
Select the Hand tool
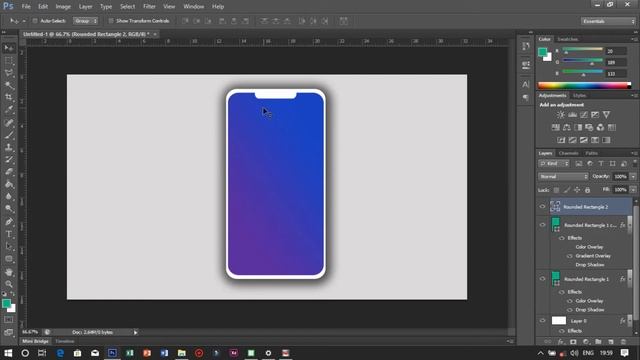click(x=9, y=272)
